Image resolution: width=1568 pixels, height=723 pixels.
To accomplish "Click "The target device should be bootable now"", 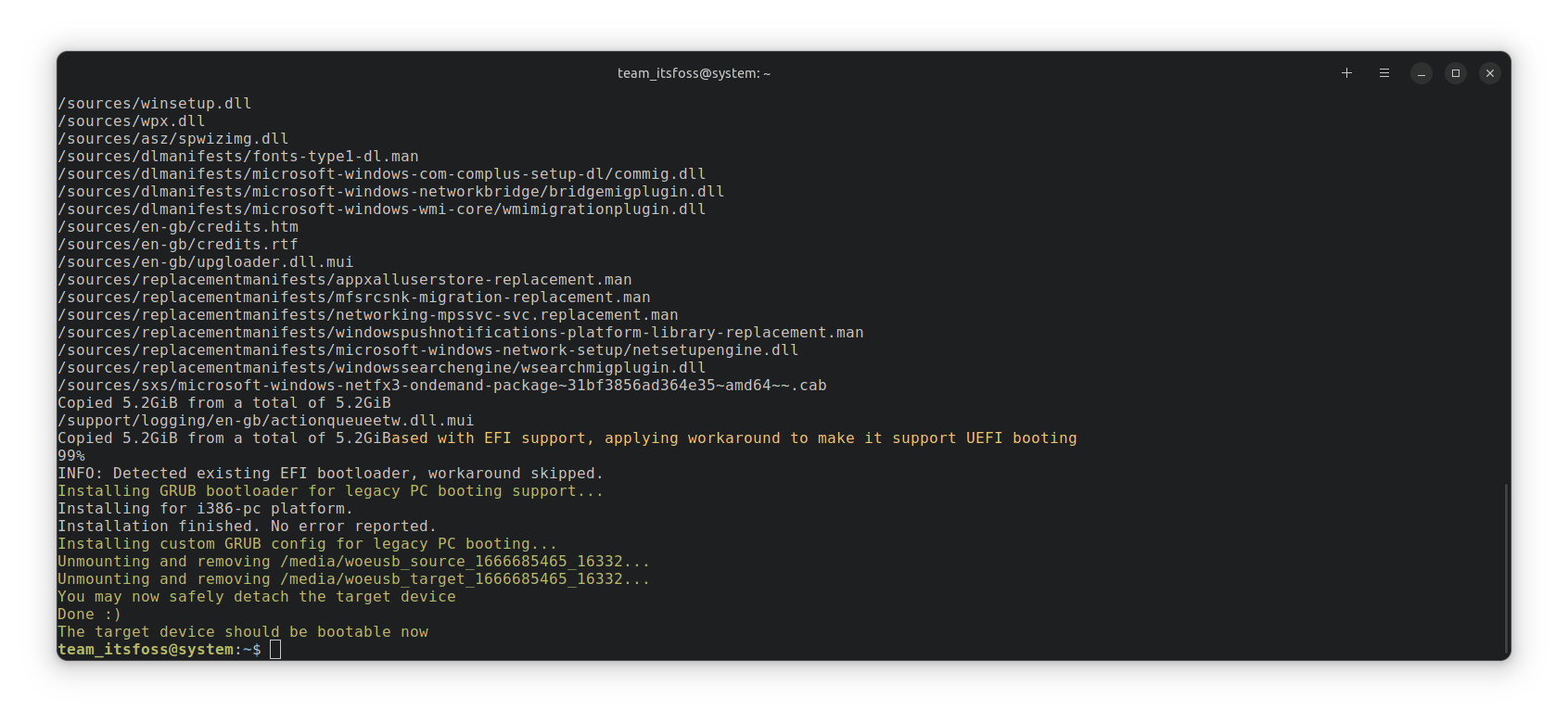I will pyautogui.click(x=243, y=632).
